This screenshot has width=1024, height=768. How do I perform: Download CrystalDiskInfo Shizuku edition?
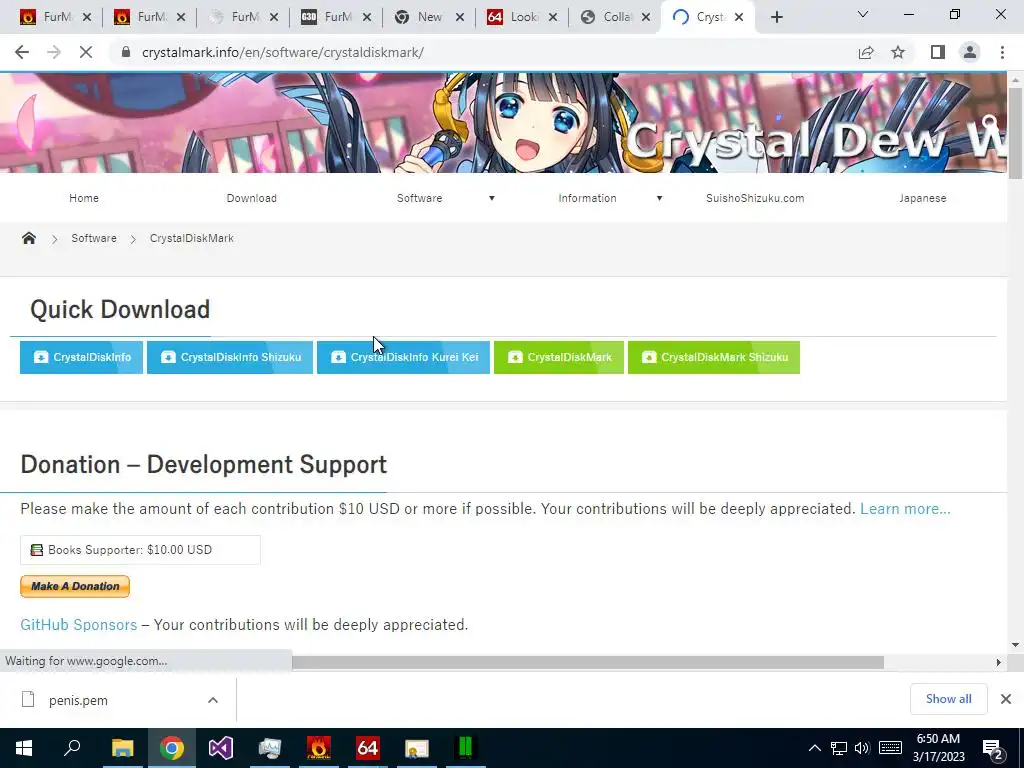(230, 357)
